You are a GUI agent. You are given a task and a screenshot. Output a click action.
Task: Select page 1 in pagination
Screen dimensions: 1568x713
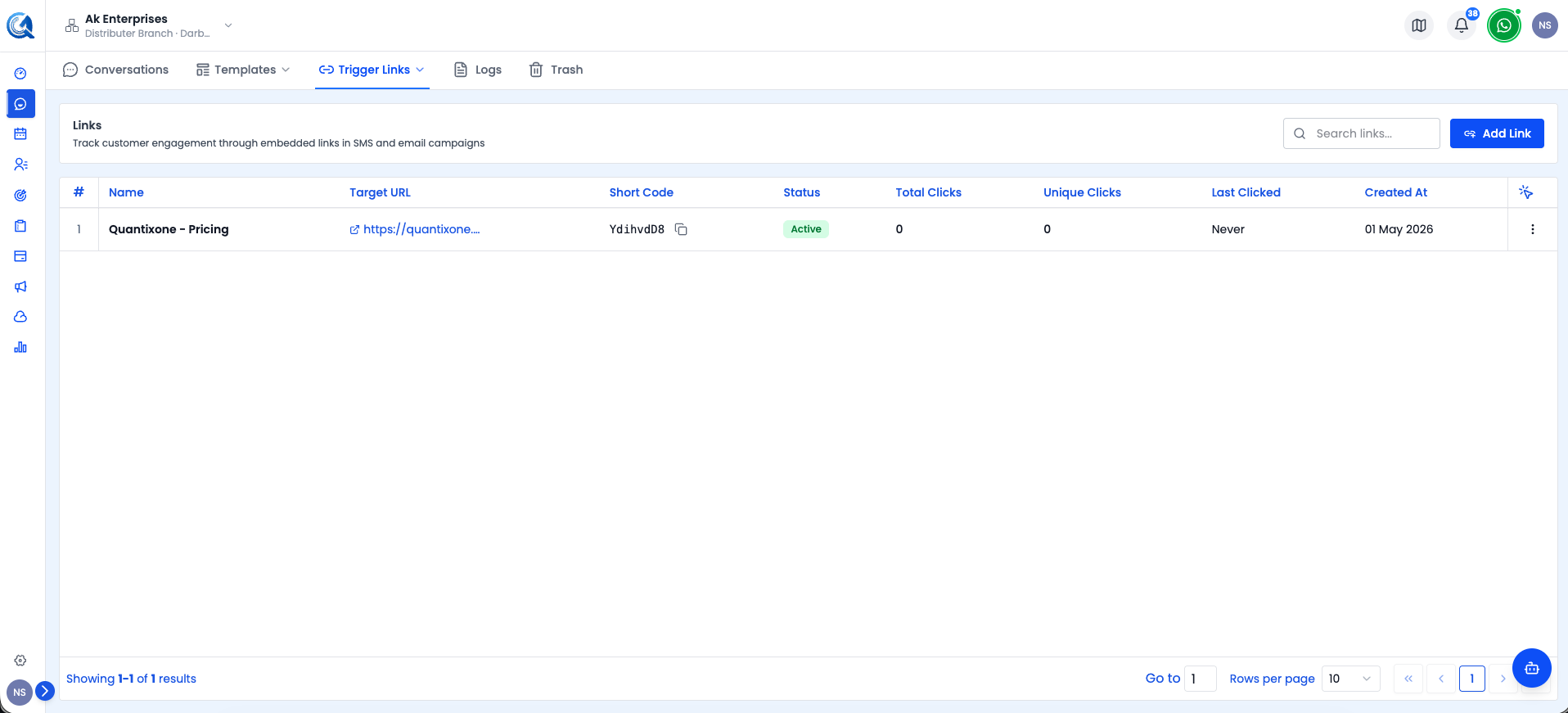(x=1472, y=679)
